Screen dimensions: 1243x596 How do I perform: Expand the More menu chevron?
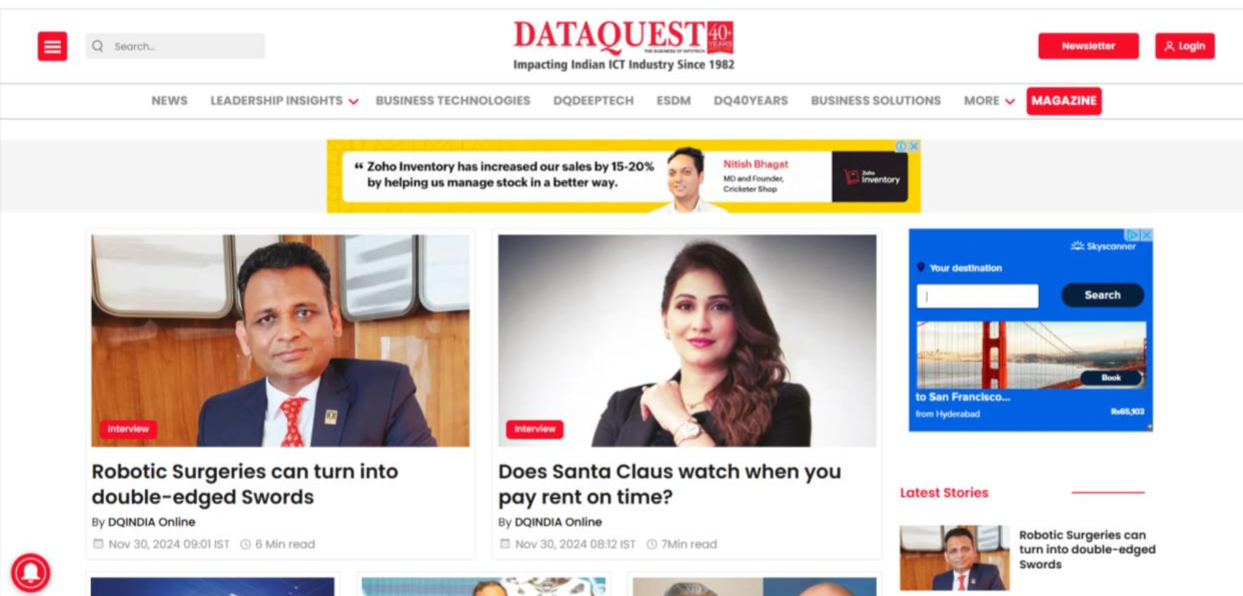[x=1010, y=101]
